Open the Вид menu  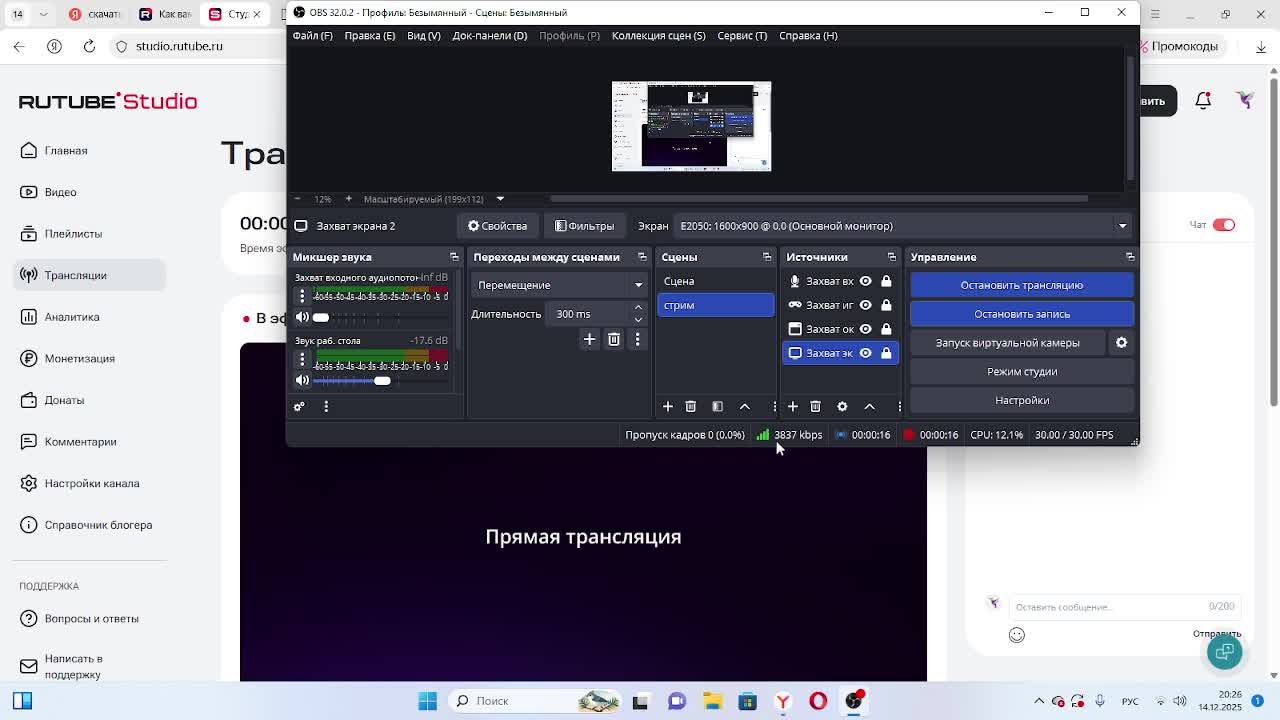pyautogui.click(x=423, y=36)
